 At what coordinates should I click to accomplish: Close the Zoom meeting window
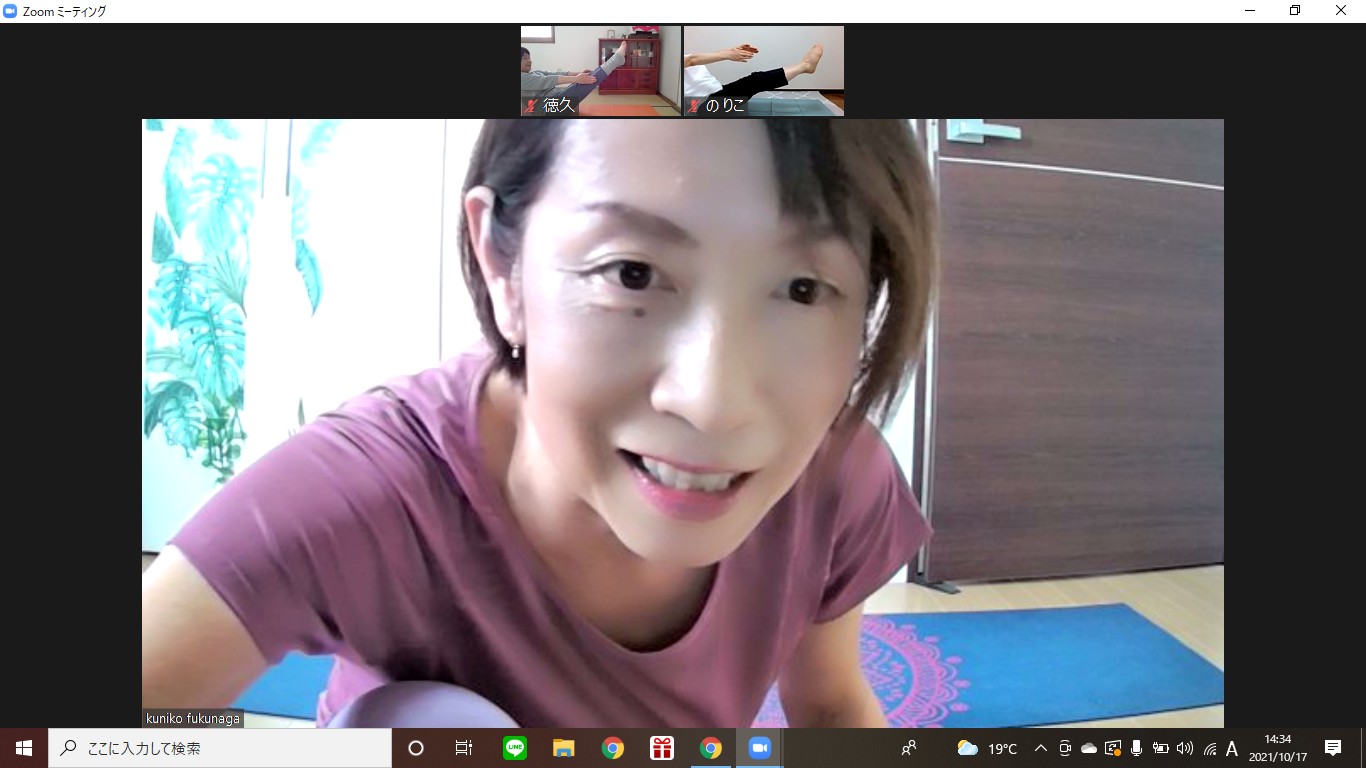[1341, 11]
